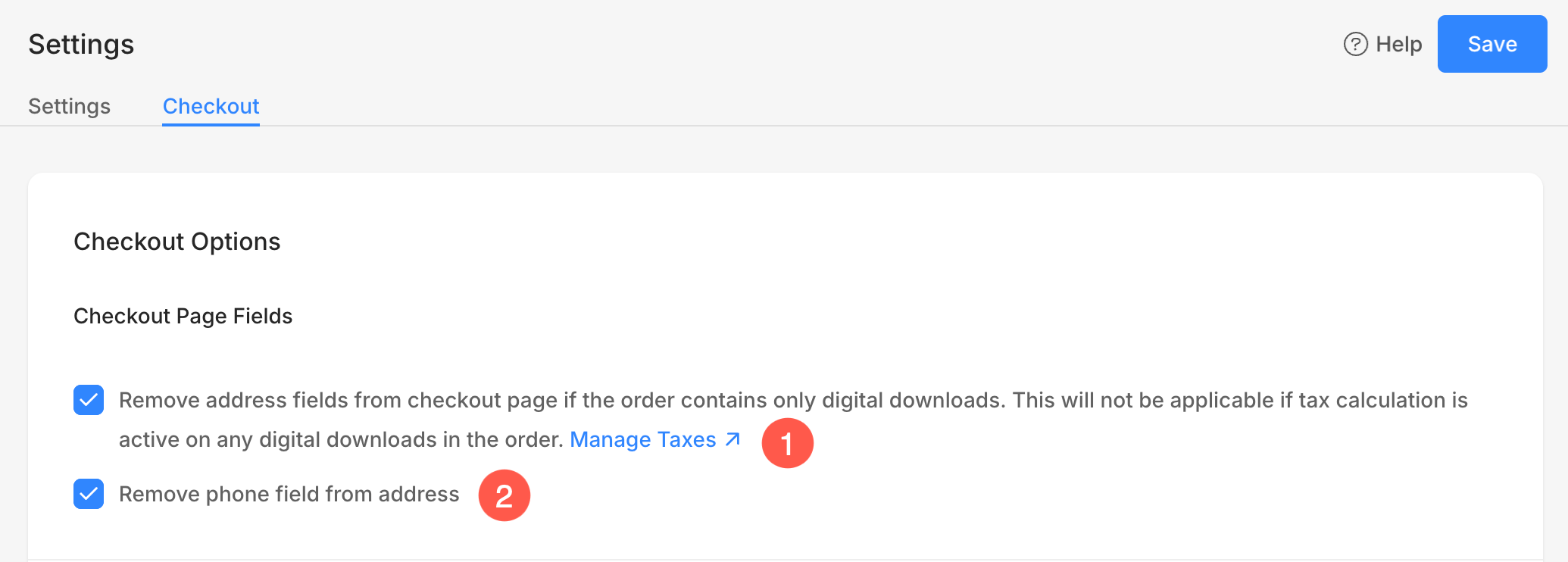
Task: Click the "Remove phone field from address" label
Action: coord(289,494)
